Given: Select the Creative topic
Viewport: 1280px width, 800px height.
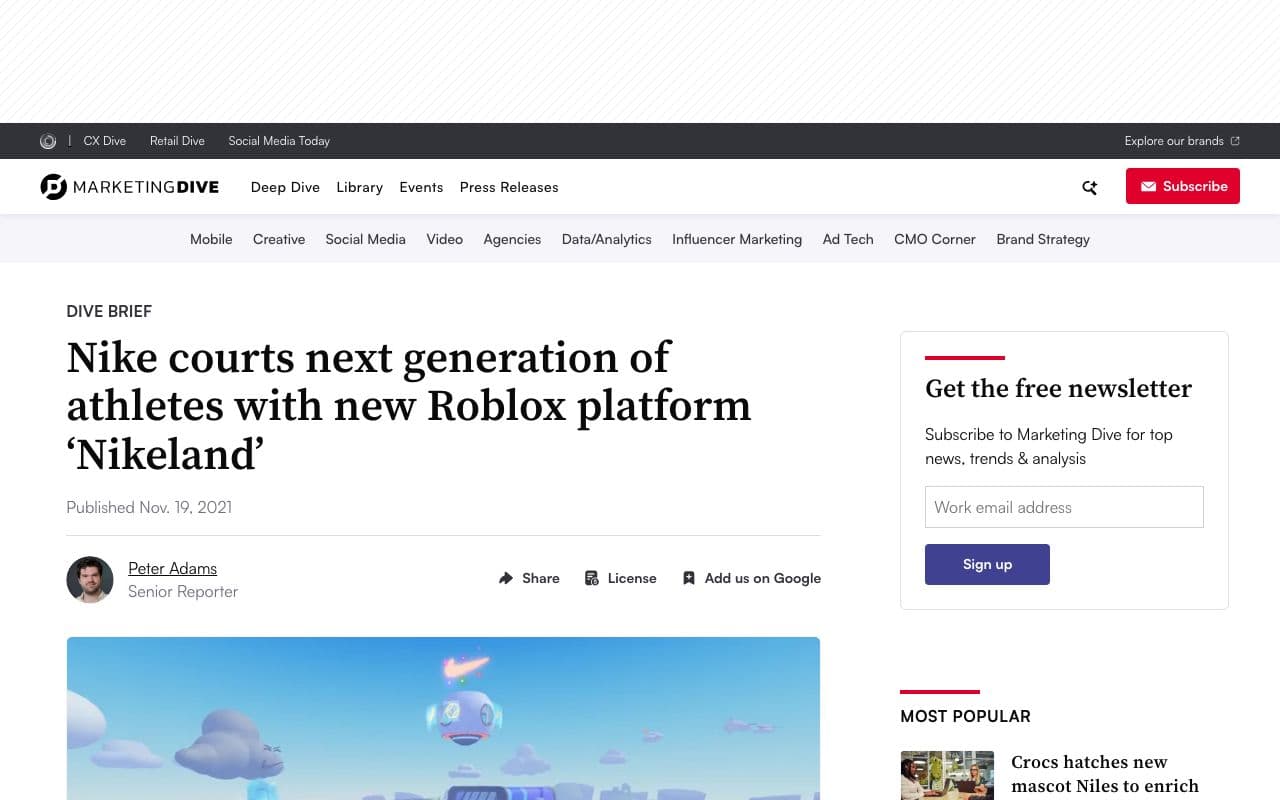Looking at the screenshot, I should tap(279, 239).
